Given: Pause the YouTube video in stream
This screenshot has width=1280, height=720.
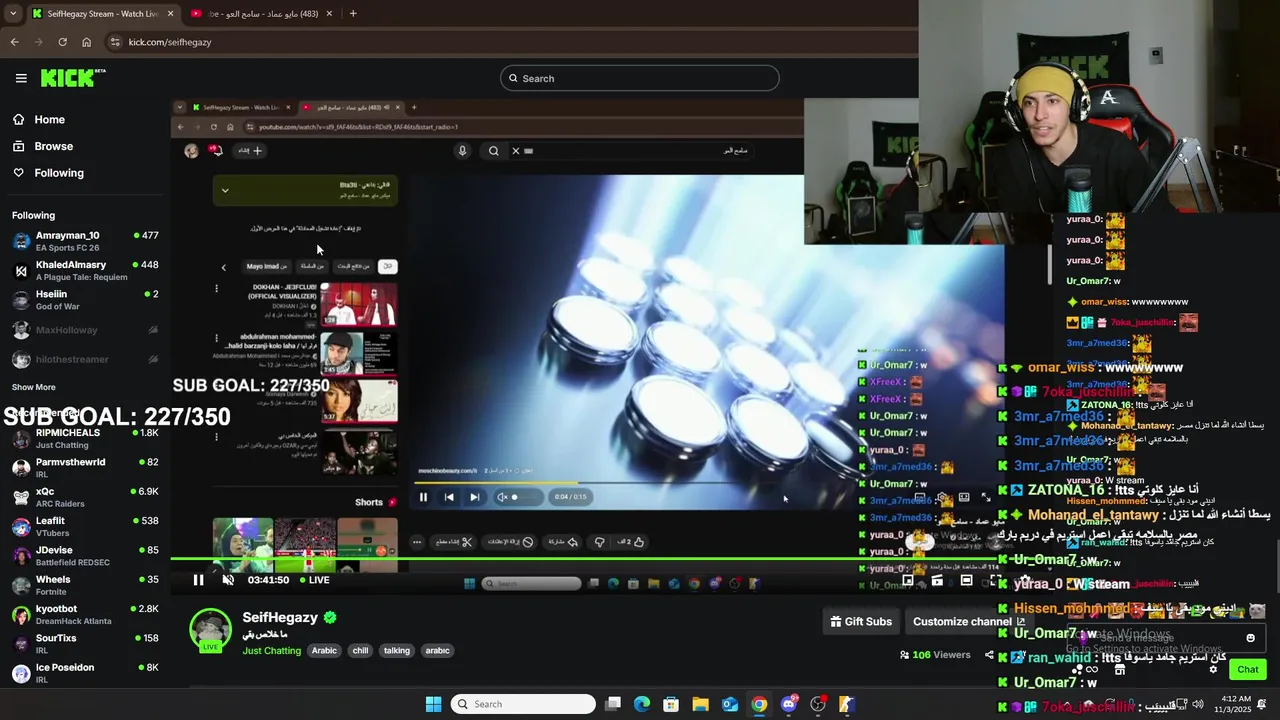Looking at the screenshot, I should coord(423,497).
